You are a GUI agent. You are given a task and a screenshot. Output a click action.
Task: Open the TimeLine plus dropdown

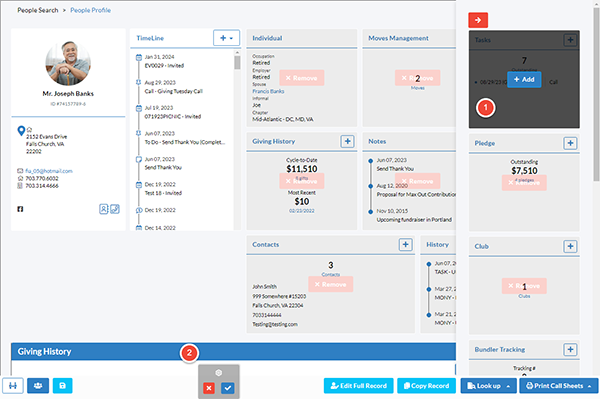pyautogui.click(x=227, y=38)
